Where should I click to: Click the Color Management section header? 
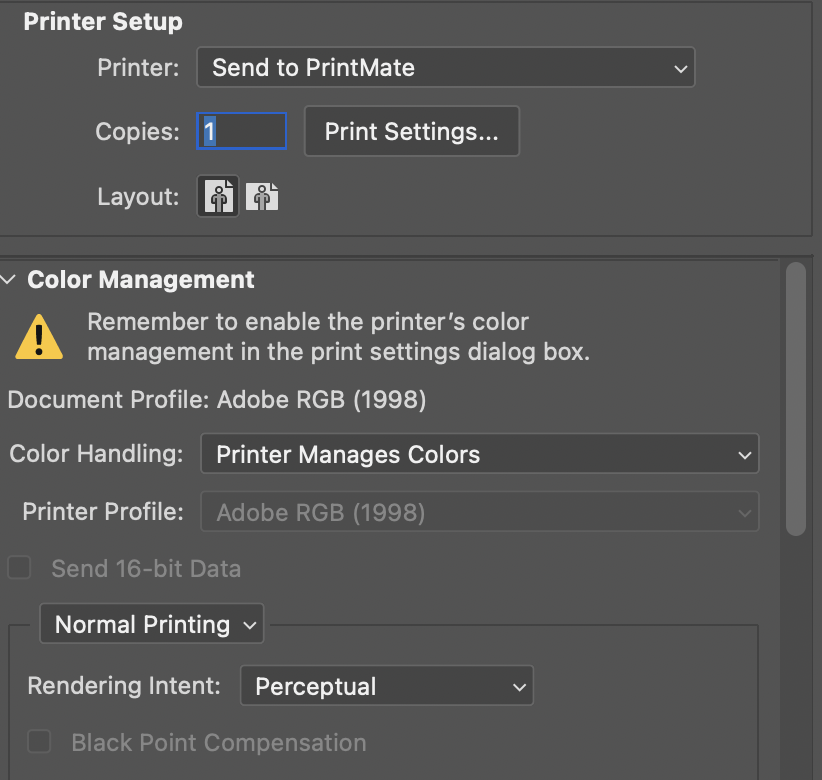tap(140, 279)
